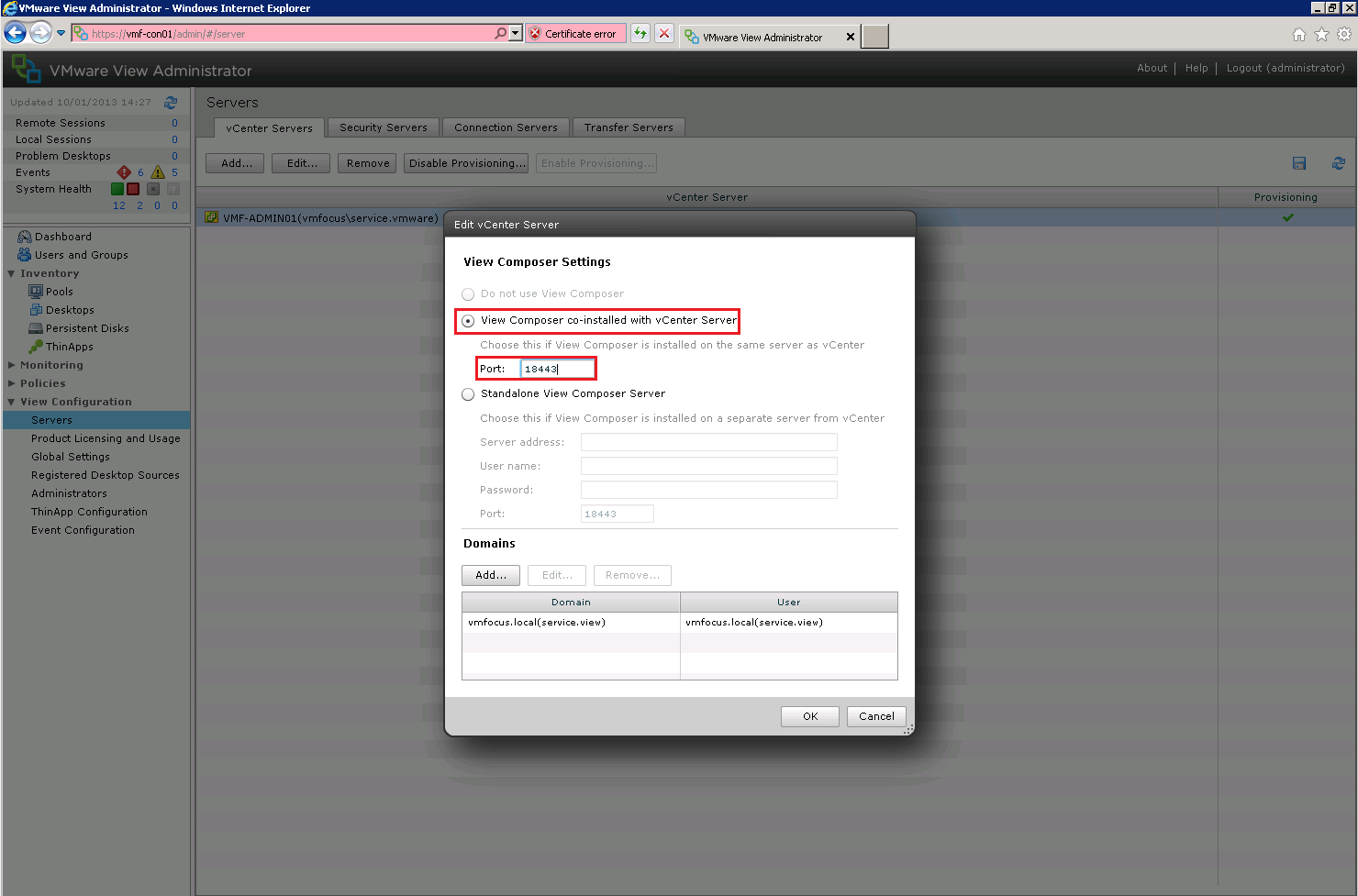Viewport: 1358px width, 896px height.
Task: Click the compatibility view refresh icon
Action: click(x=640, y=34)
